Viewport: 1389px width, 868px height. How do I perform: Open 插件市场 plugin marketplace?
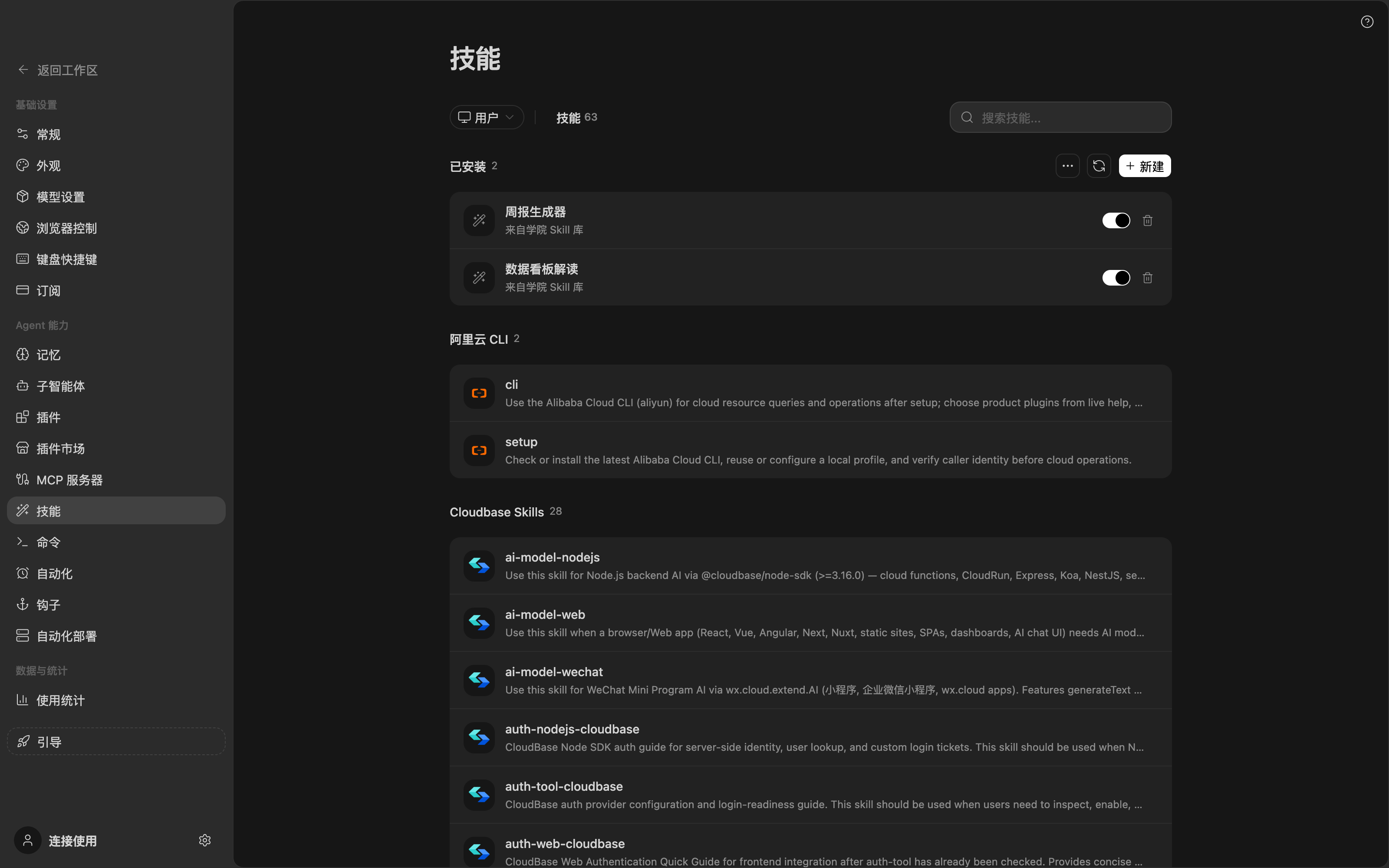point(116,449)
